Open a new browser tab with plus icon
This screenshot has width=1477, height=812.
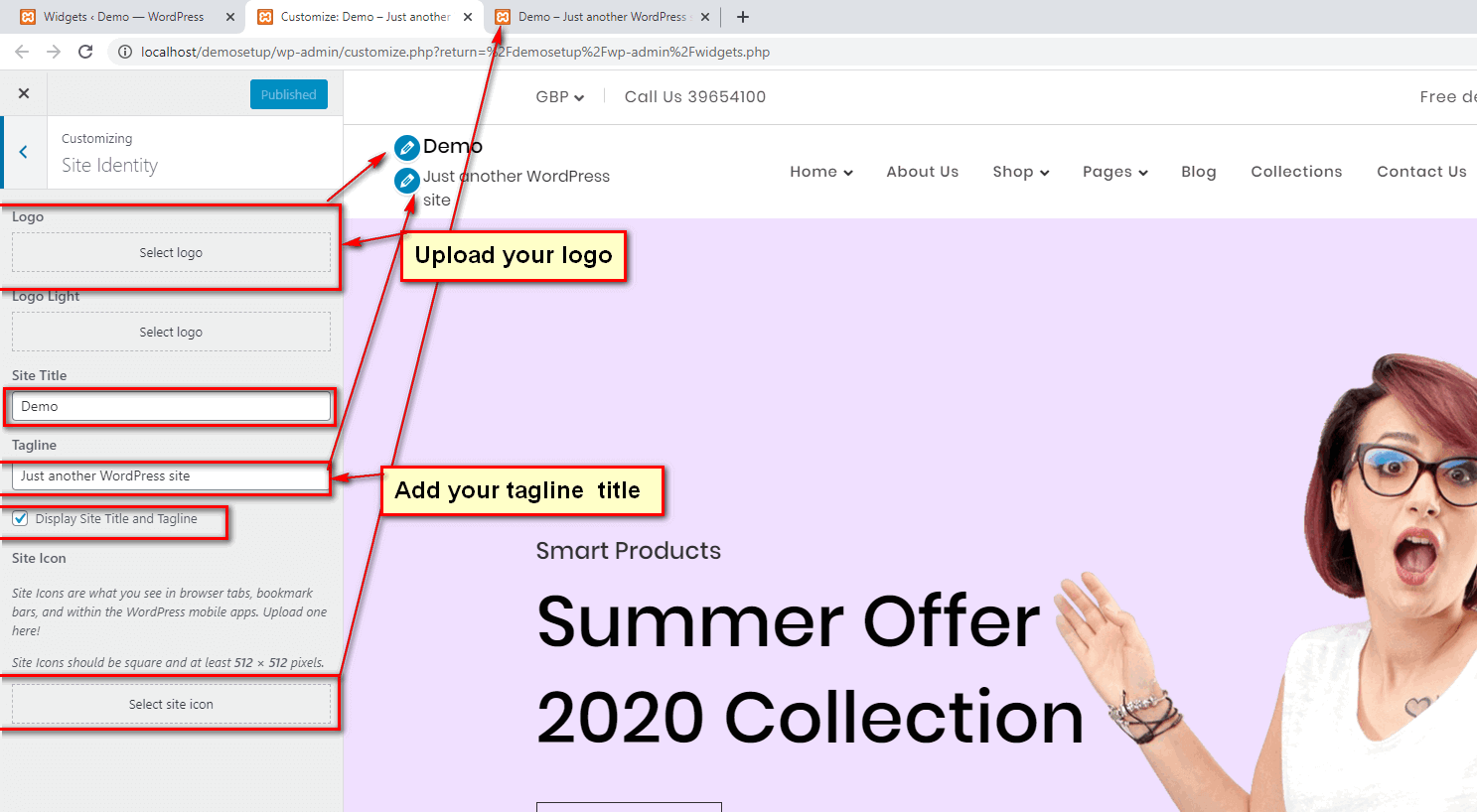click(x=743, y=17)
